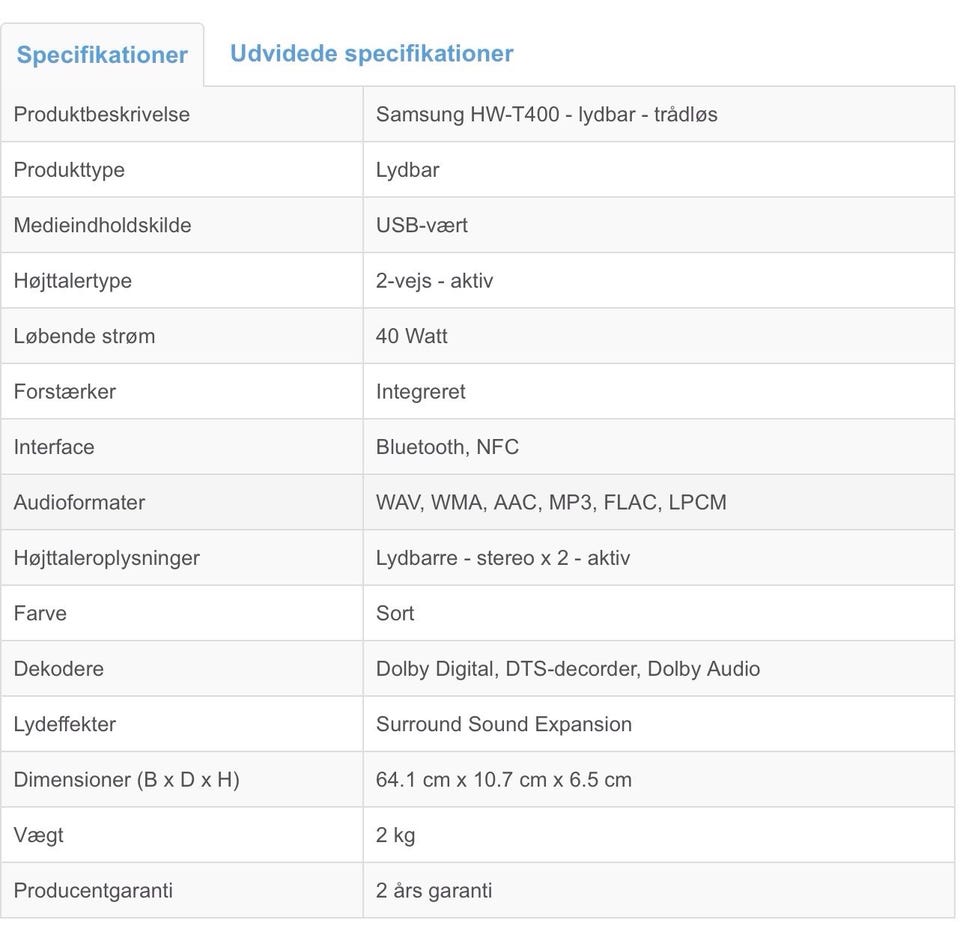Click the Sort value in Farve row
Image resolution: width=960 pixels, height=950 pixels.
click(395, 614)
